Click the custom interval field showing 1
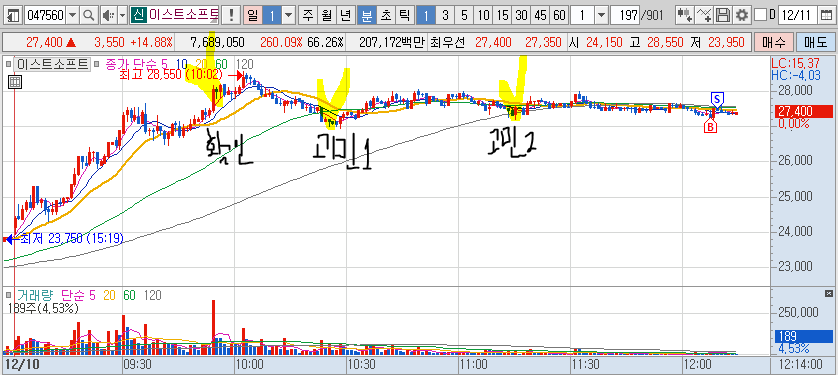This screenshot has height=375, width=838. pos(582,15)
